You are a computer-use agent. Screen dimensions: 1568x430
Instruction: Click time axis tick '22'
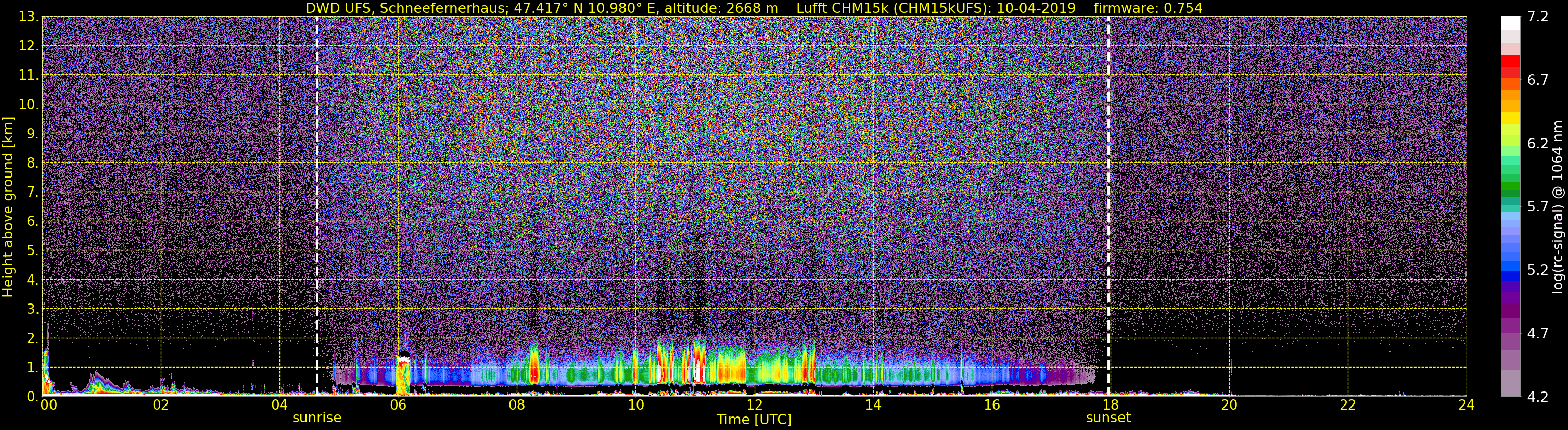click(x=1348, y=406)
